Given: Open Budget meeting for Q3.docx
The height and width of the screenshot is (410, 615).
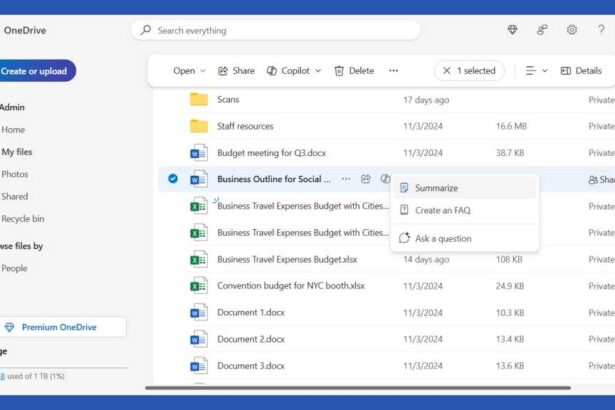Looking at the screenshot, I should tap(271, 153).
